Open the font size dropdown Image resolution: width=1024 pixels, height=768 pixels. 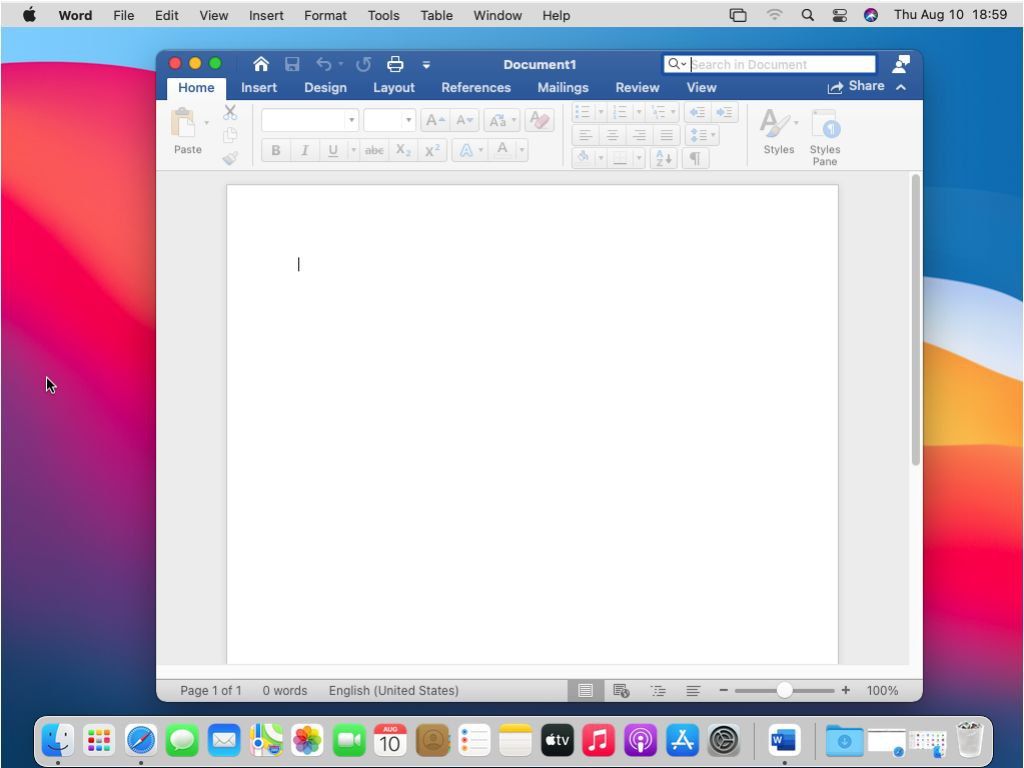click(408, 121)
